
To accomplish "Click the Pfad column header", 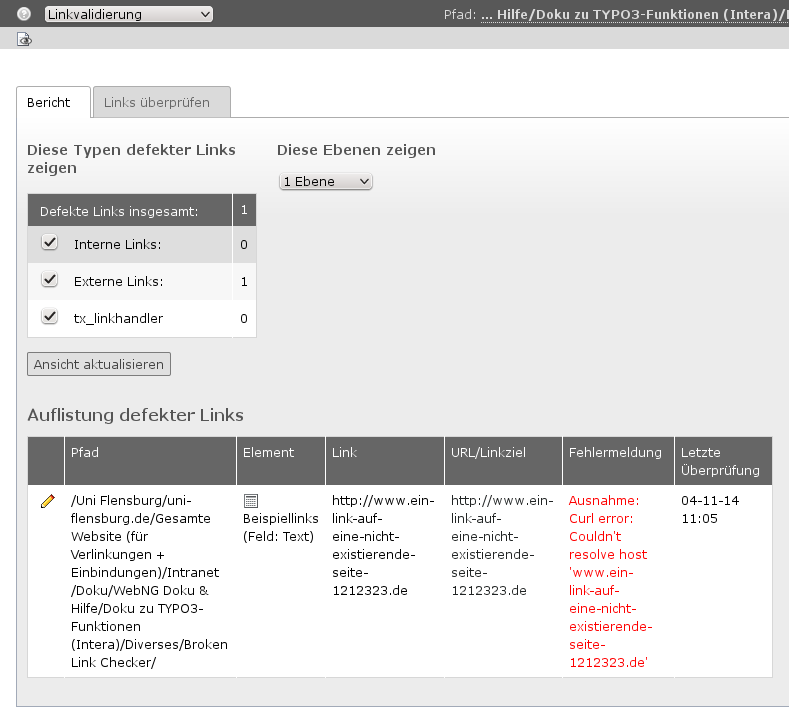I will 85,453.
